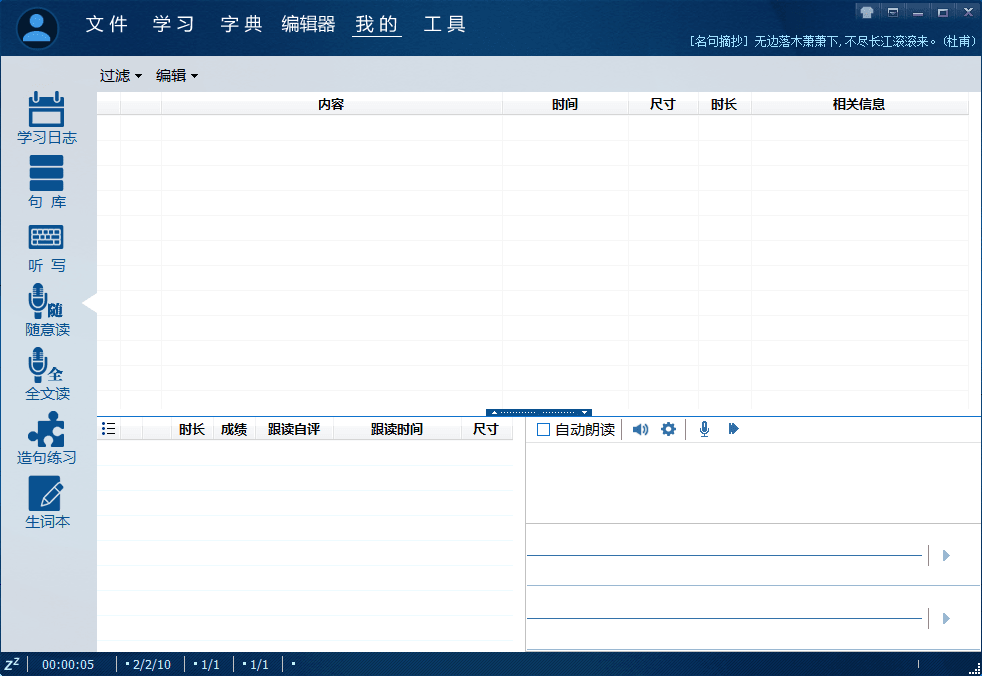
Task: Open the 文件 menu
Action: tap(107, 25)
